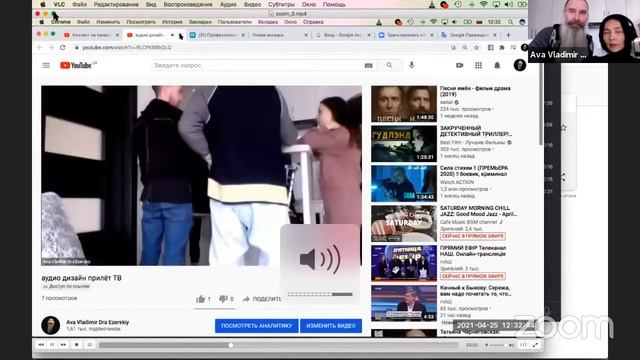The height and width of the screenshot is (360, 640).
Task: Click the Wi-Fi icon in the top menu bar
Action: pos(484,4)
